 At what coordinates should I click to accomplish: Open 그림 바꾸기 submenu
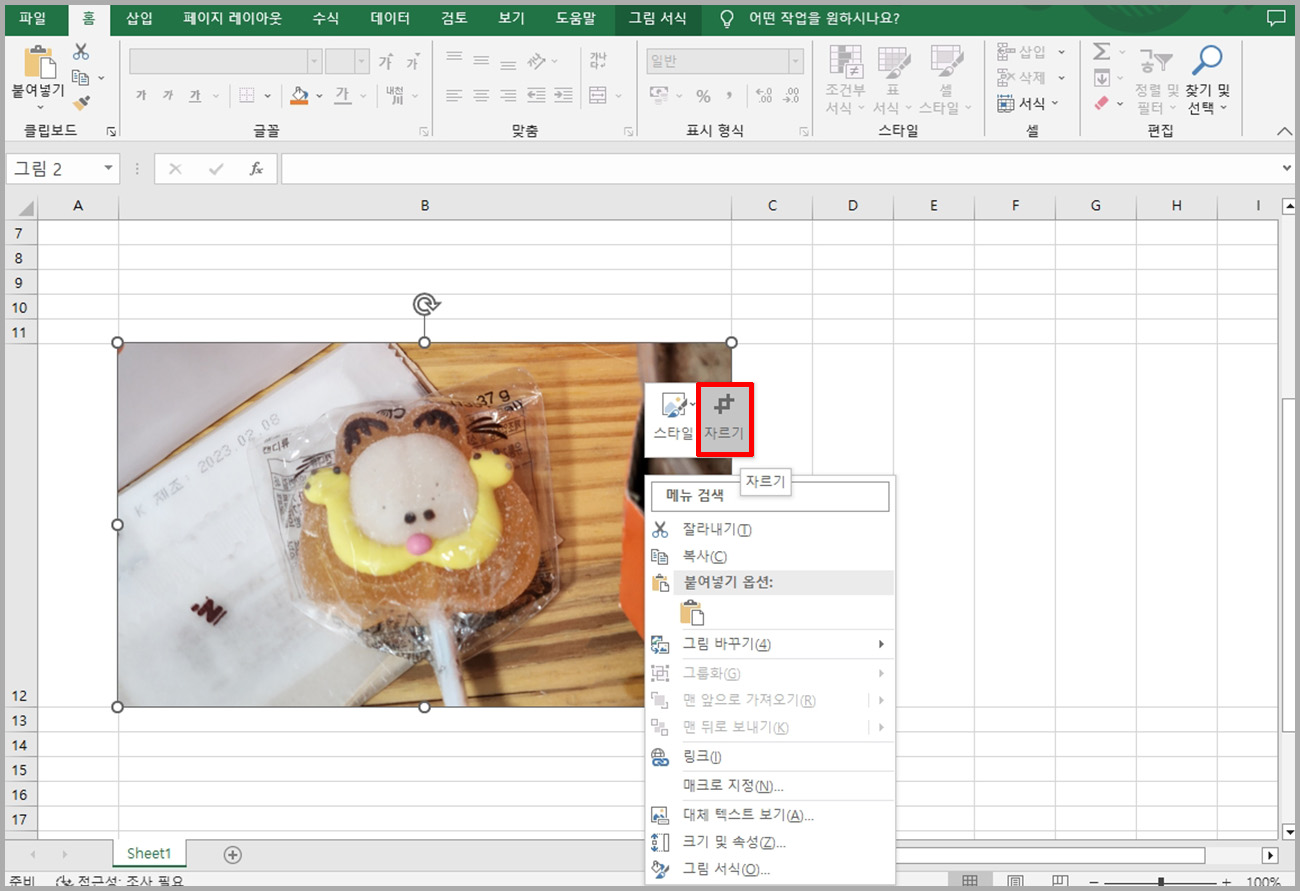(x=770, y=643)
